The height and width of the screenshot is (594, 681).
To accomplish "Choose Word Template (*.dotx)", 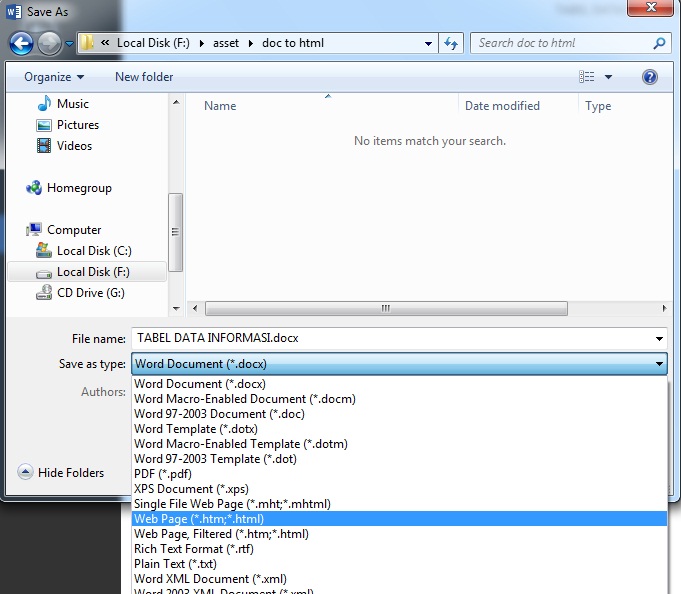I will (x=399, y=429).
